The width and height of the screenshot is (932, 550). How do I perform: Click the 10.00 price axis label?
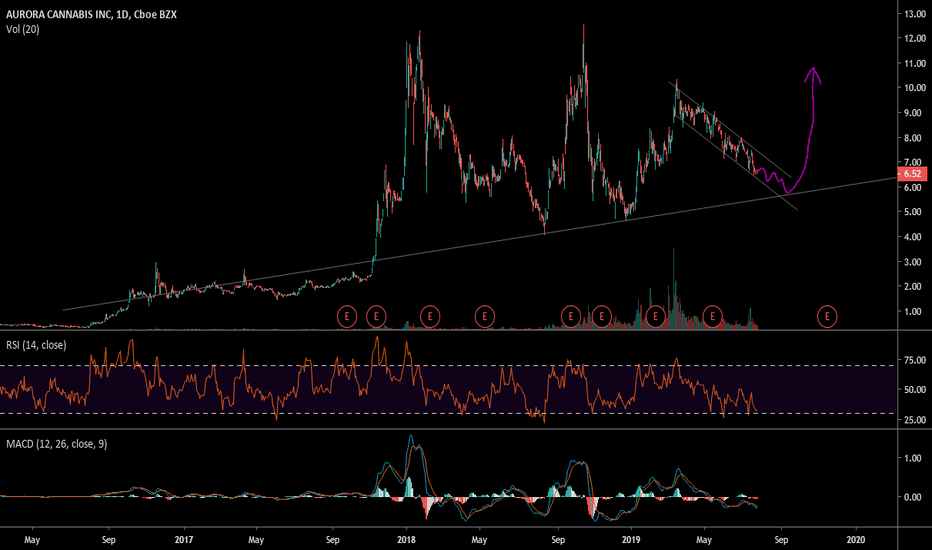pyautogui.click(x=915, y=87)
